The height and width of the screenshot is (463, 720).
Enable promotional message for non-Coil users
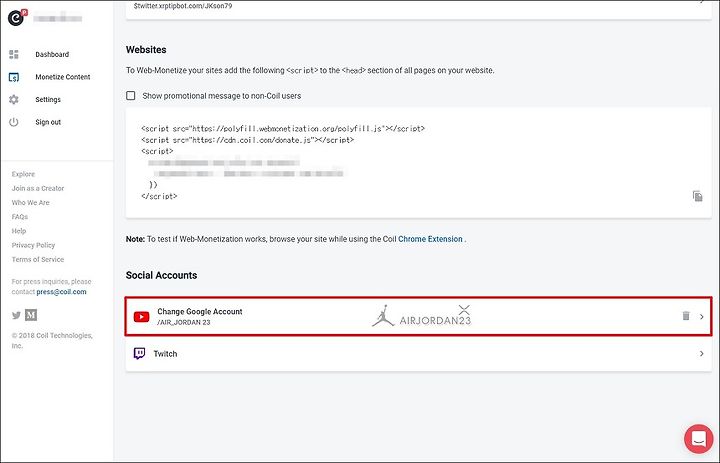point(131,96)
